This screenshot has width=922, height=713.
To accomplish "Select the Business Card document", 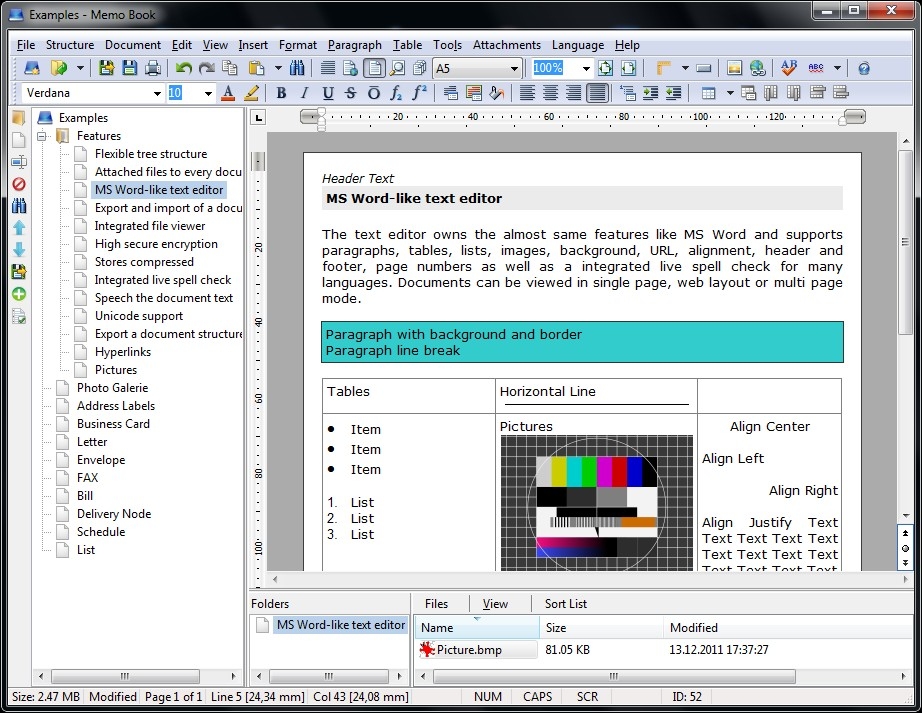I will [x=113, y=424].
